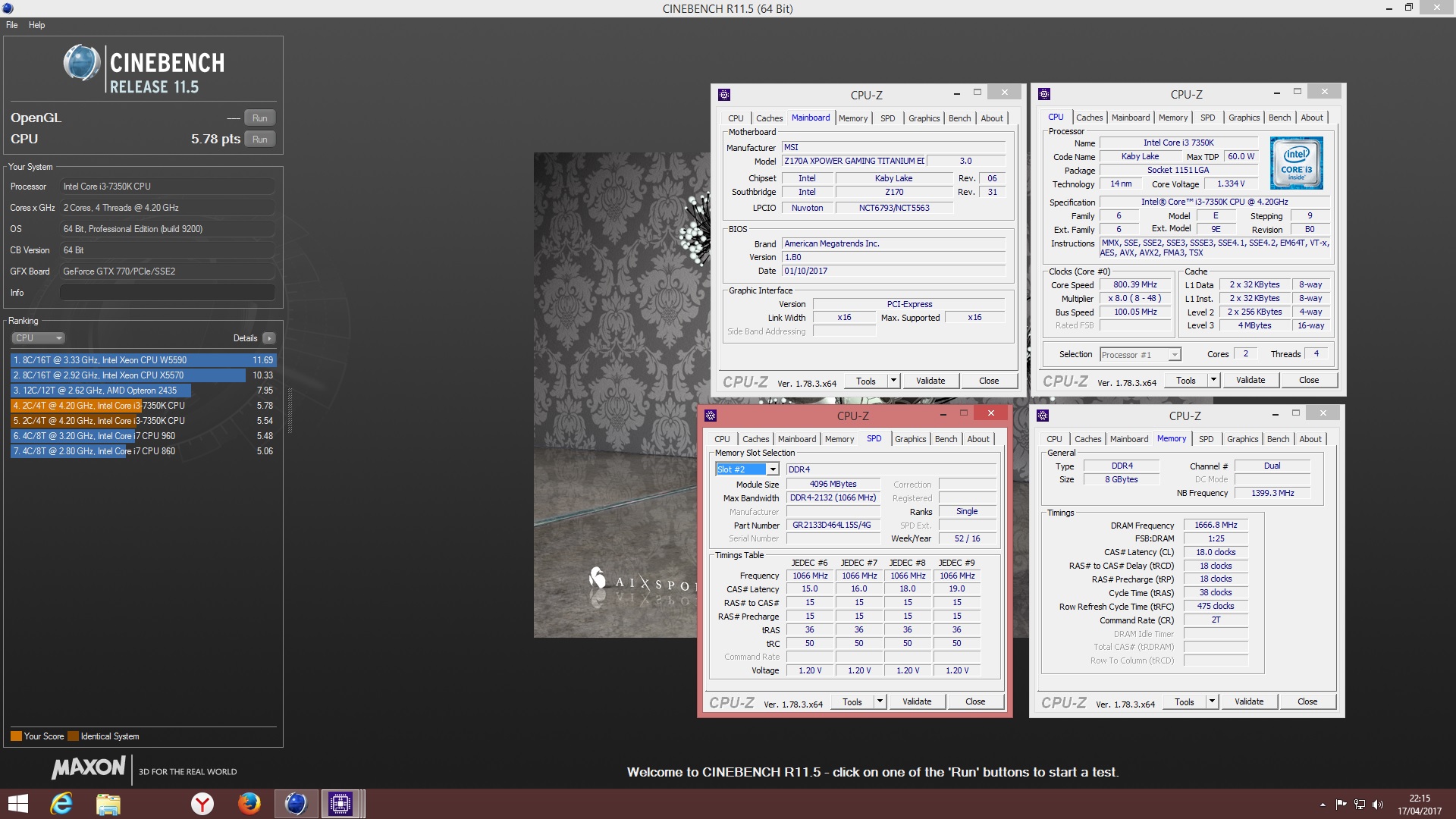Expand Tools arrow in Mainboard CPU-Z window

coord(893,381)
